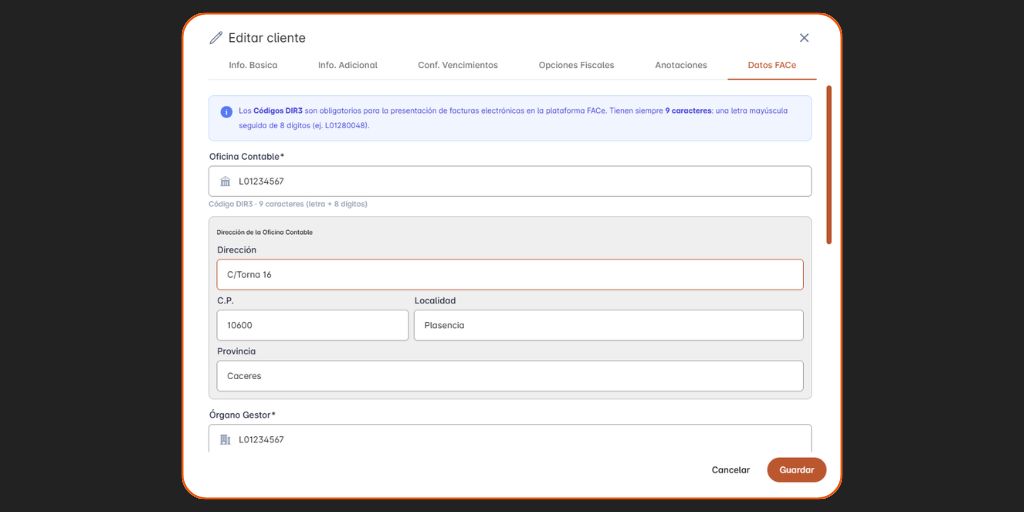Click the Dirección field containing C/Torna 16
Viewport: 1024px width, 512px height.
point(509,275)
